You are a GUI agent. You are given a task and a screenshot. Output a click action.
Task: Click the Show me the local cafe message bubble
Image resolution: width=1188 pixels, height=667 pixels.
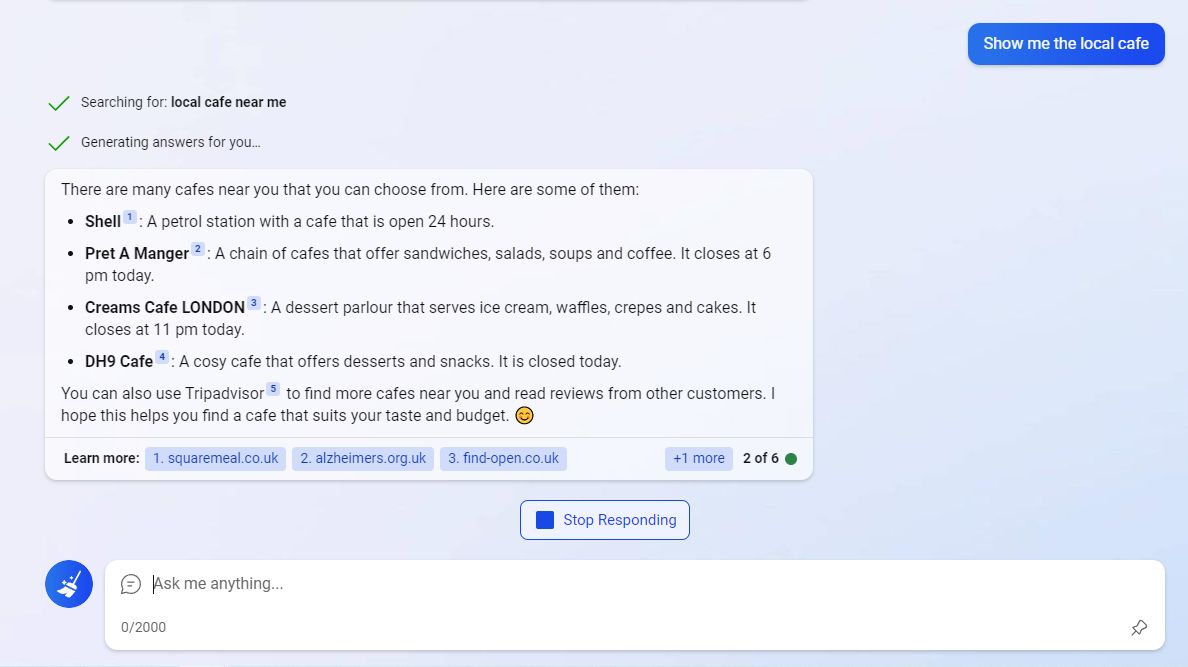click(1066, 44)
